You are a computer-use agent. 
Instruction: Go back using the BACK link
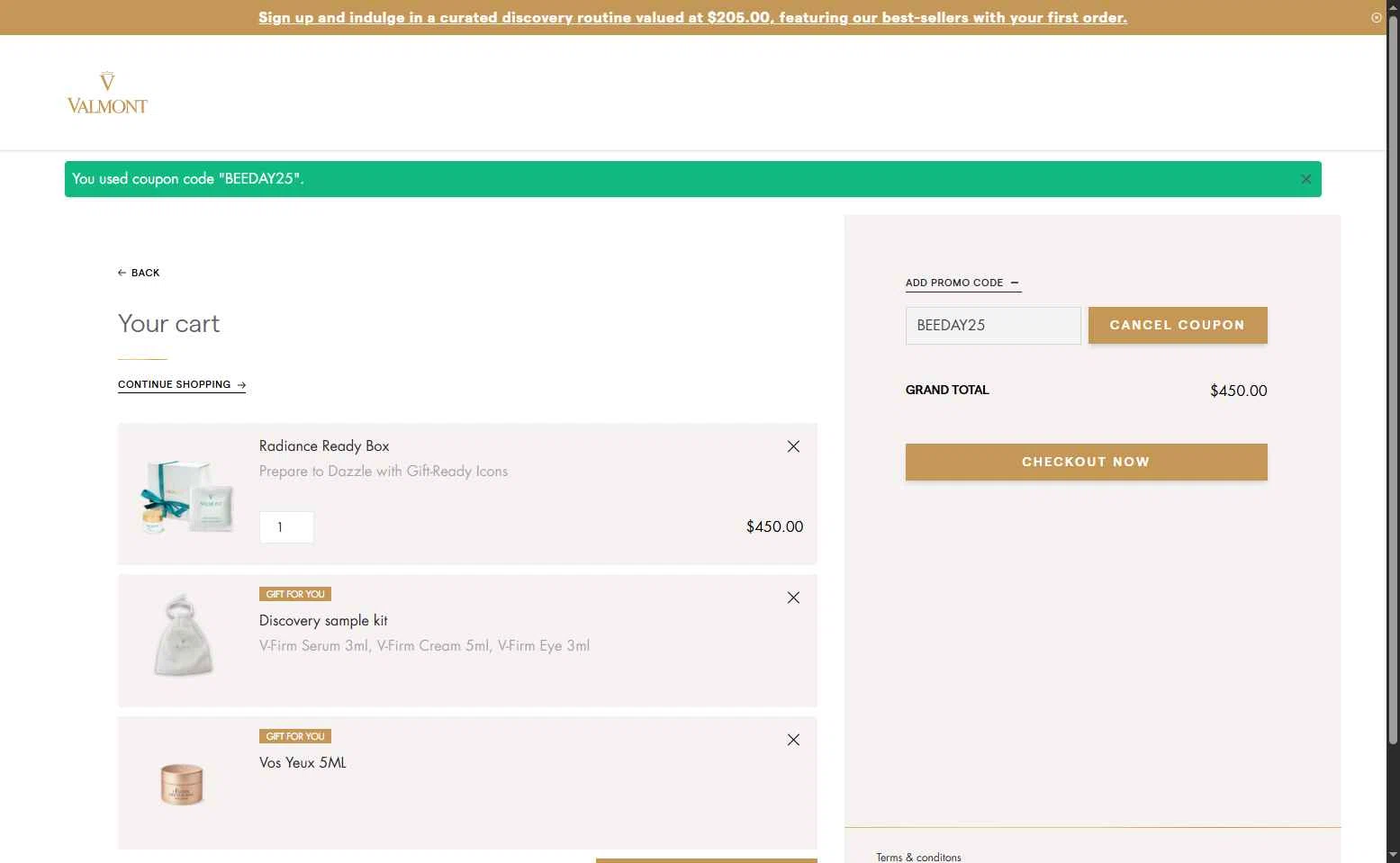[x=139, y=273]
